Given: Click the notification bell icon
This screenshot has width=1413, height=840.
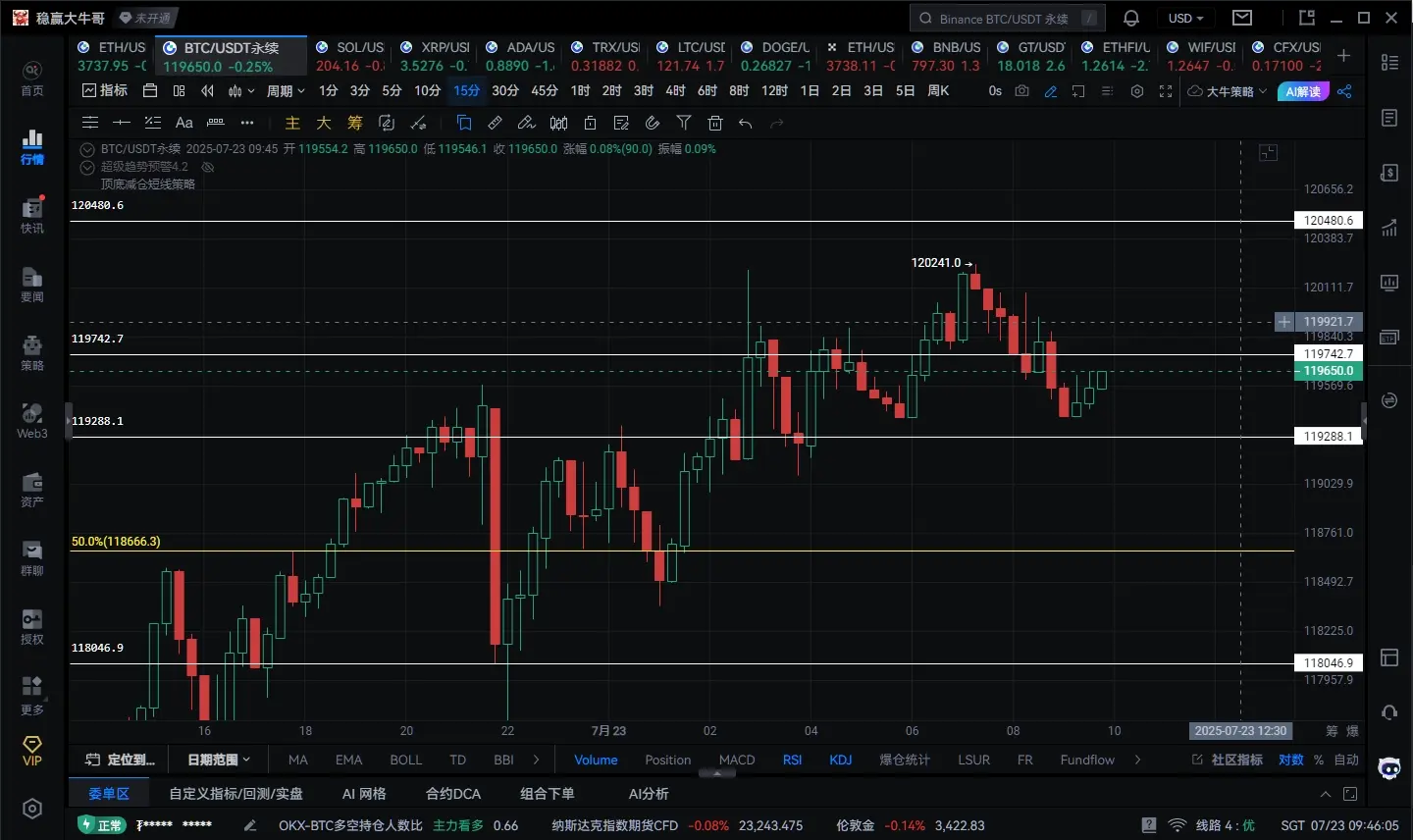Looking at the screenshot, I should tap(1131, 18).
